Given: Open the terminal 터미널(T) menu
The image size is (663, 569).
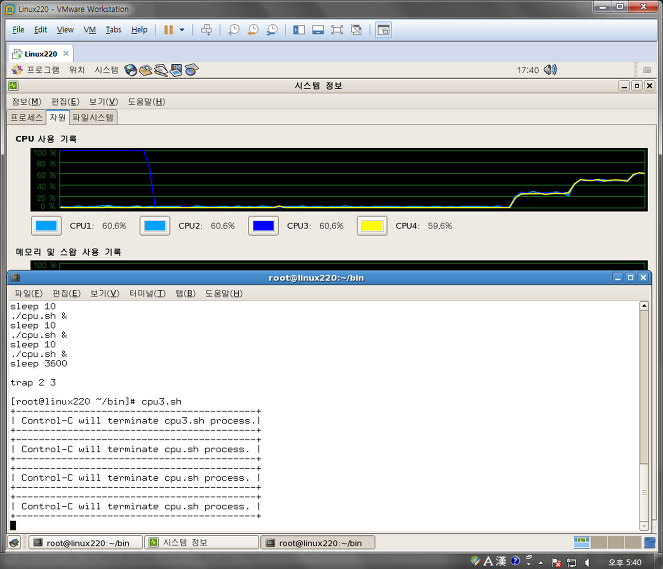Looking at the screenshot, I should click(147, 293).
